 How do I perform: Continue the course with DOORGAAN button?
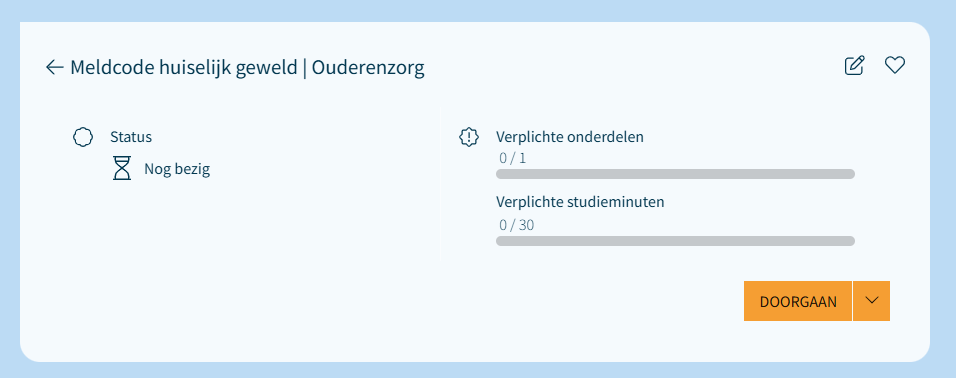coord(797,301)
